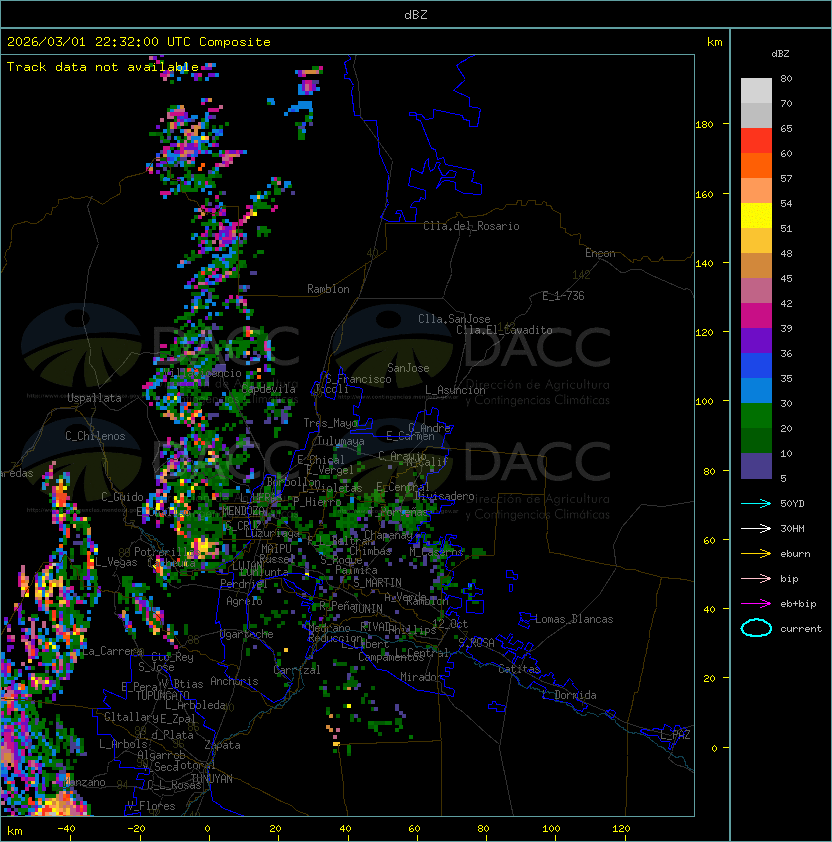
Task: Click the '180' tick on vertical km axis
Action: [704, 125]
